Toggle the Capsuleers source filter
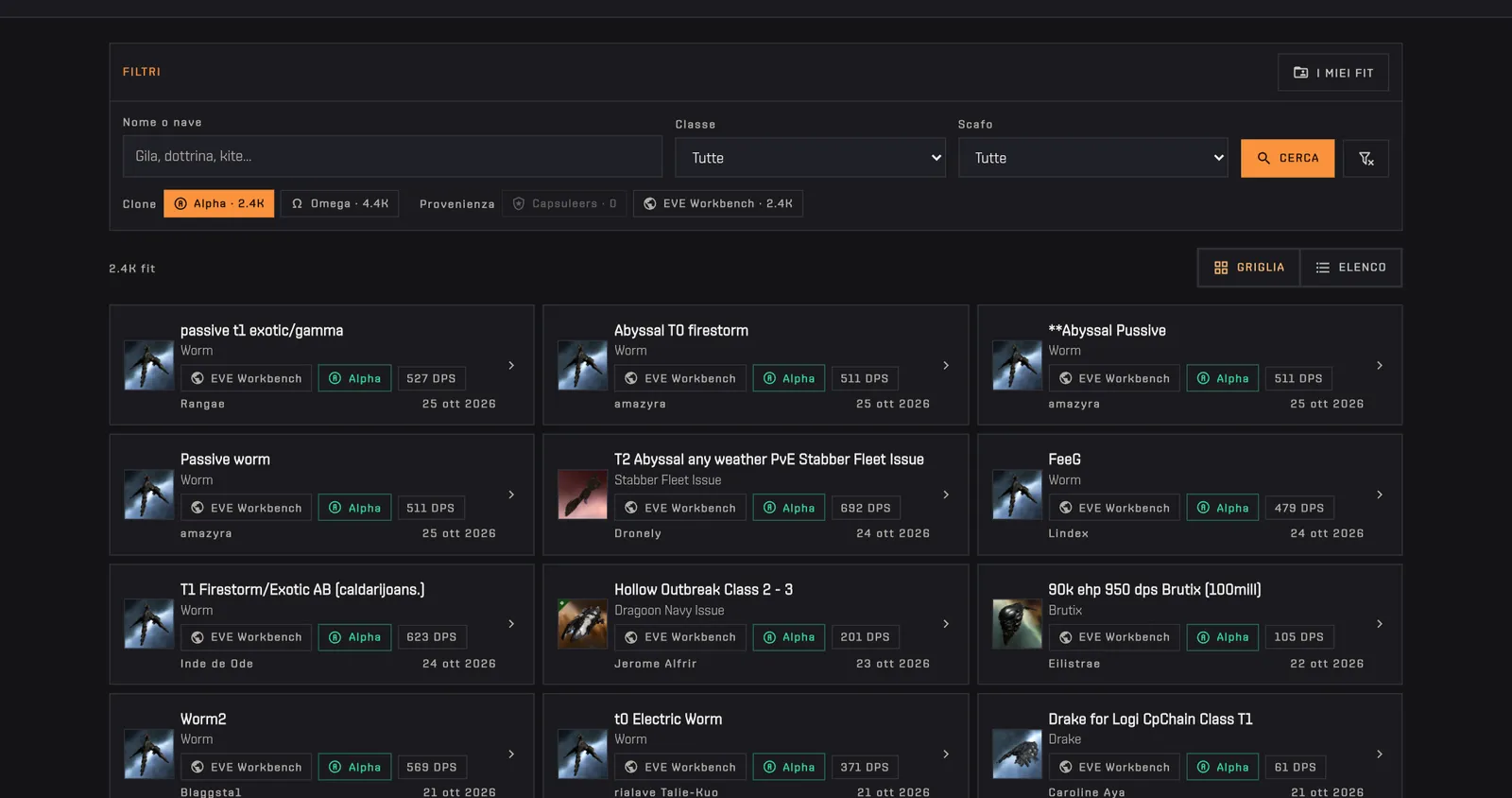1512x798 pixels. pyautogui.click(x=564, y=203)
